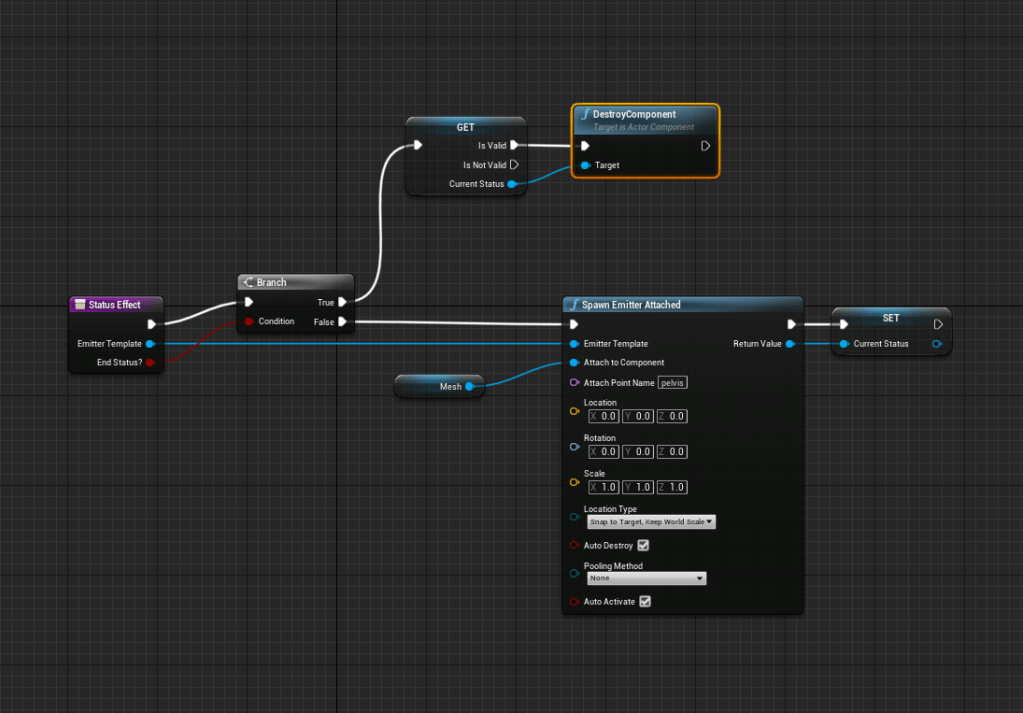The width and height of the screenshot is (1023, 713).
Task: Click the End Status? red output pin
Action: [150, 362]
